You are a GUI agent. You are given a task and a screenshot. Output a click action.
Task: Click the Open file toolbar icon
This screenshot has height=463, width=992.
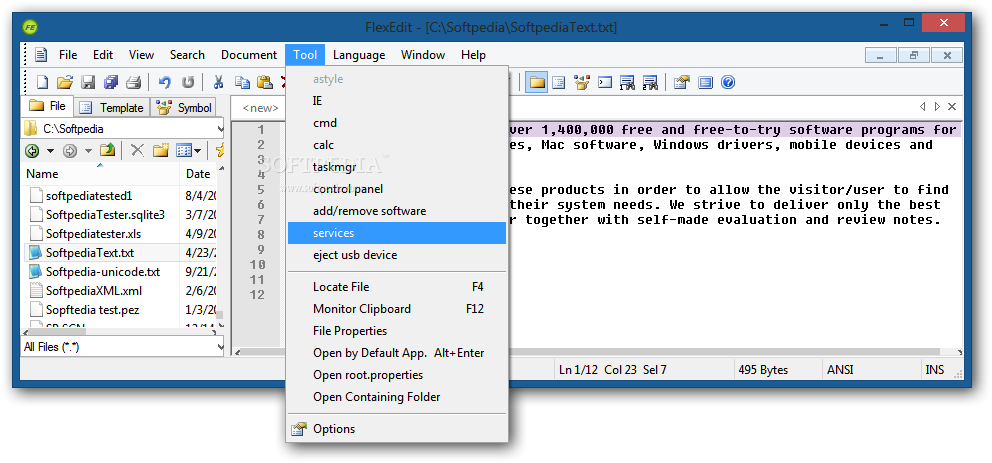(65, 82)
